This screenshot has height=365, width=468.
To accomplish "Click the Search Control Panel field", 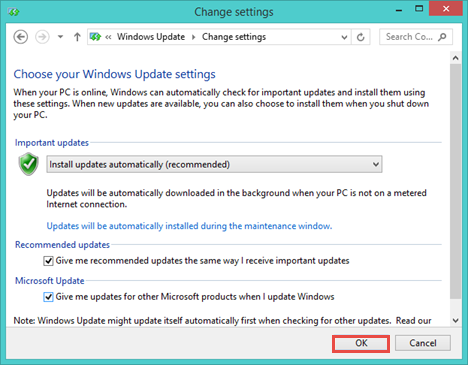I will click(x=416, y=37).
